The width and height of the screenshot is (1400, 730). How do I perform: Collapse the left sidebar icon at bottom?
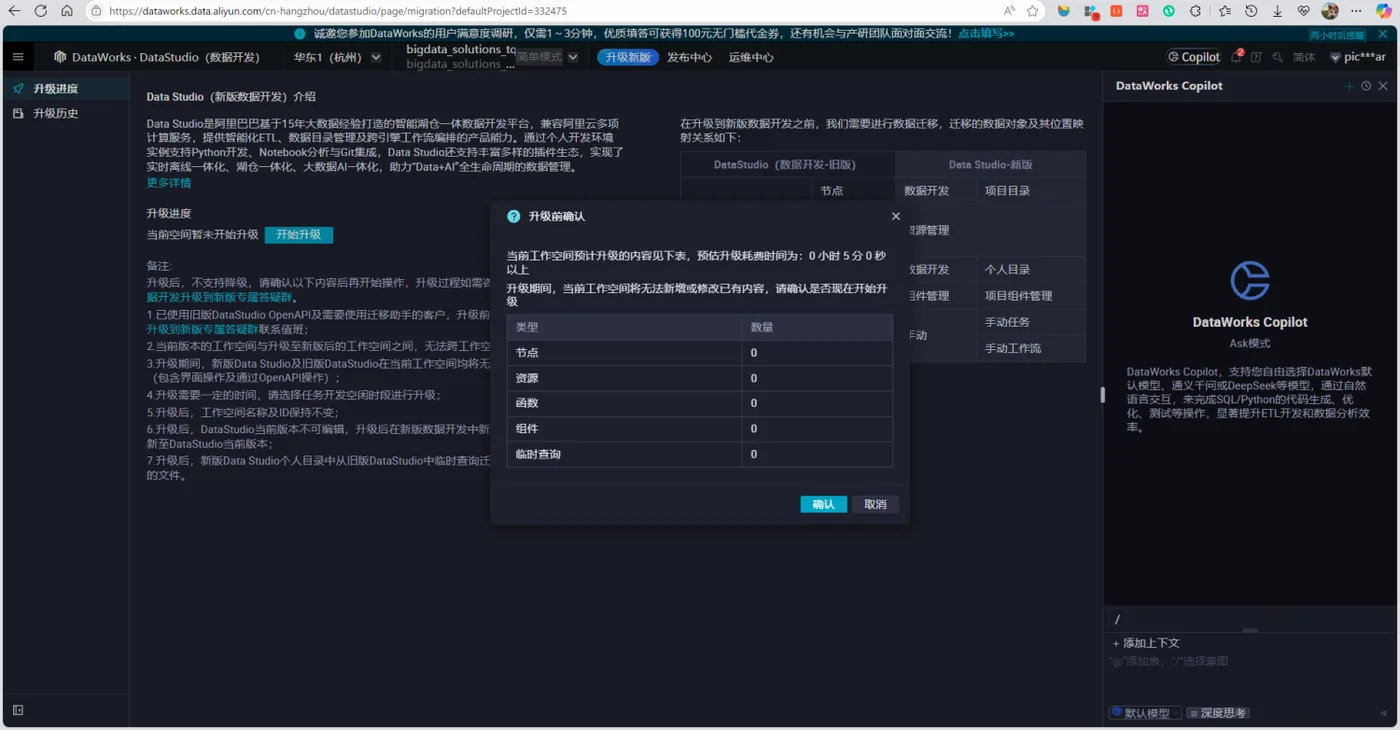(18, 710)
